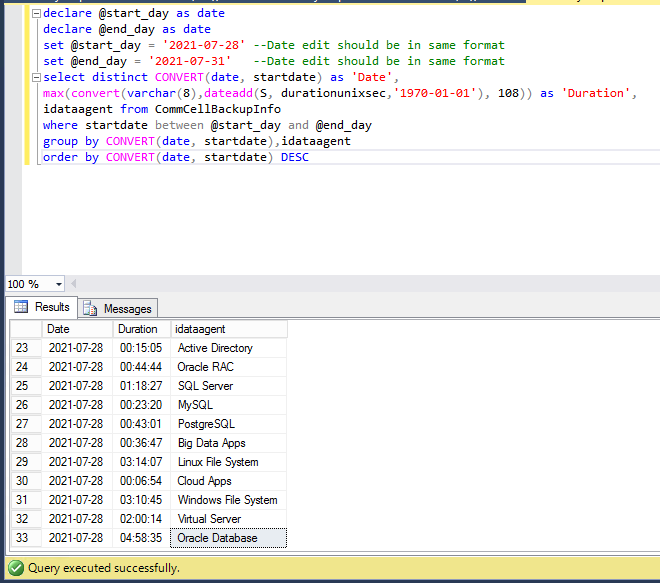
Task: Click the Query executed successfully status text
Action: click(x=104, y=568)
